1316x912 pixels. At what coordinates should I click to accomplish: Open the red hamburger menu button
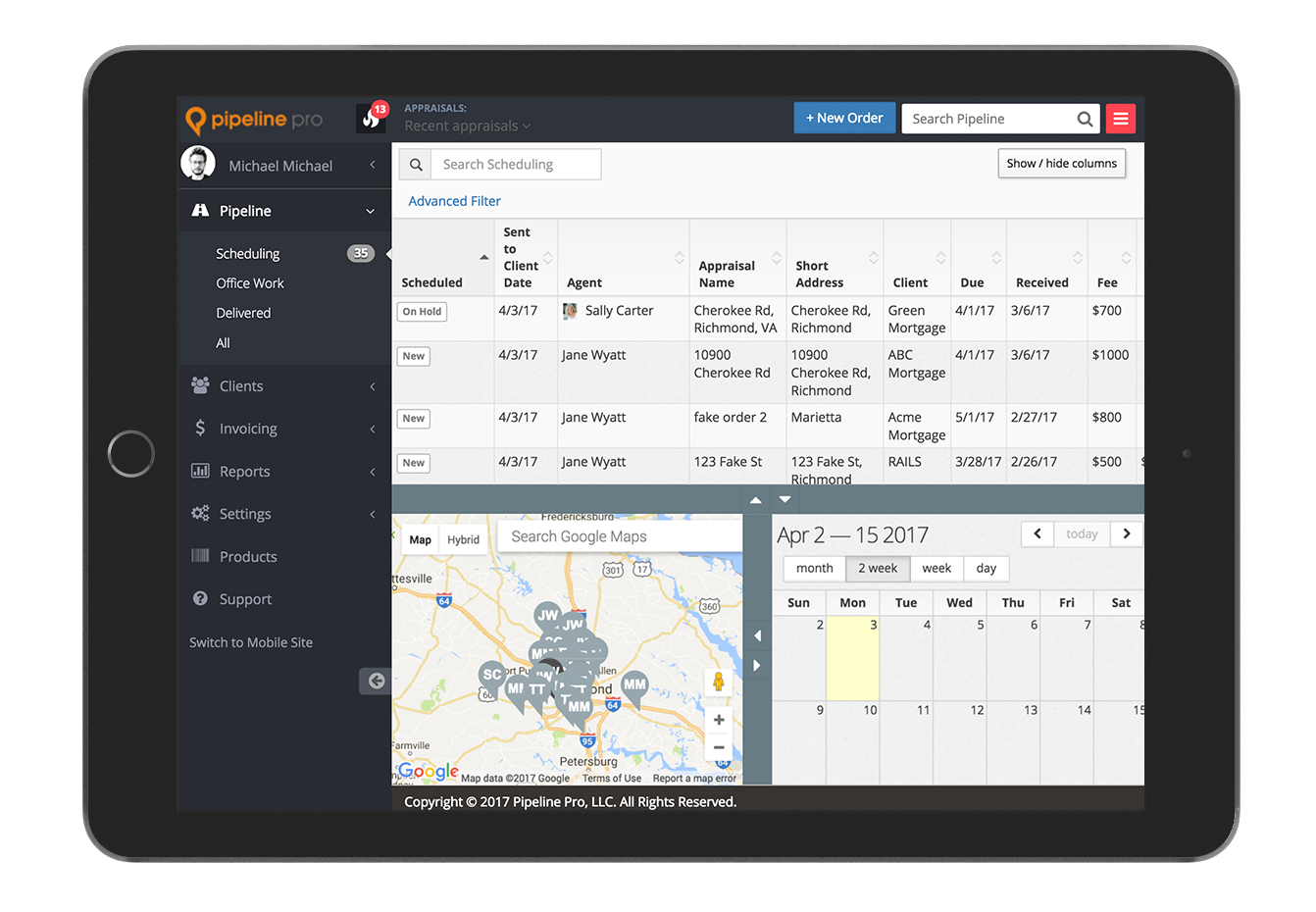pos(1120,119)
